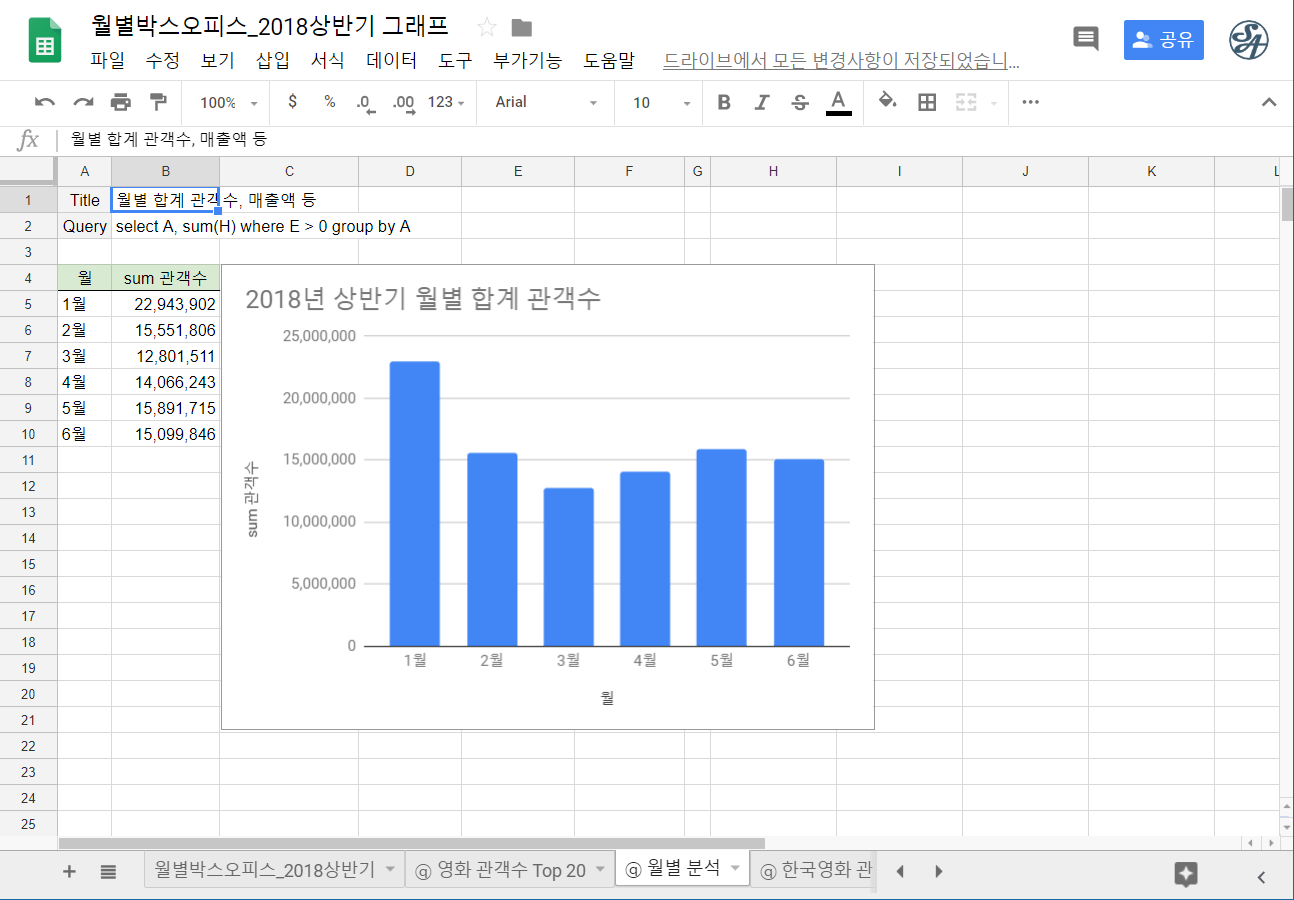Open the borders tool
Image resolution: width=1294 pixels, height=900 pixels.
pos(927,101)
